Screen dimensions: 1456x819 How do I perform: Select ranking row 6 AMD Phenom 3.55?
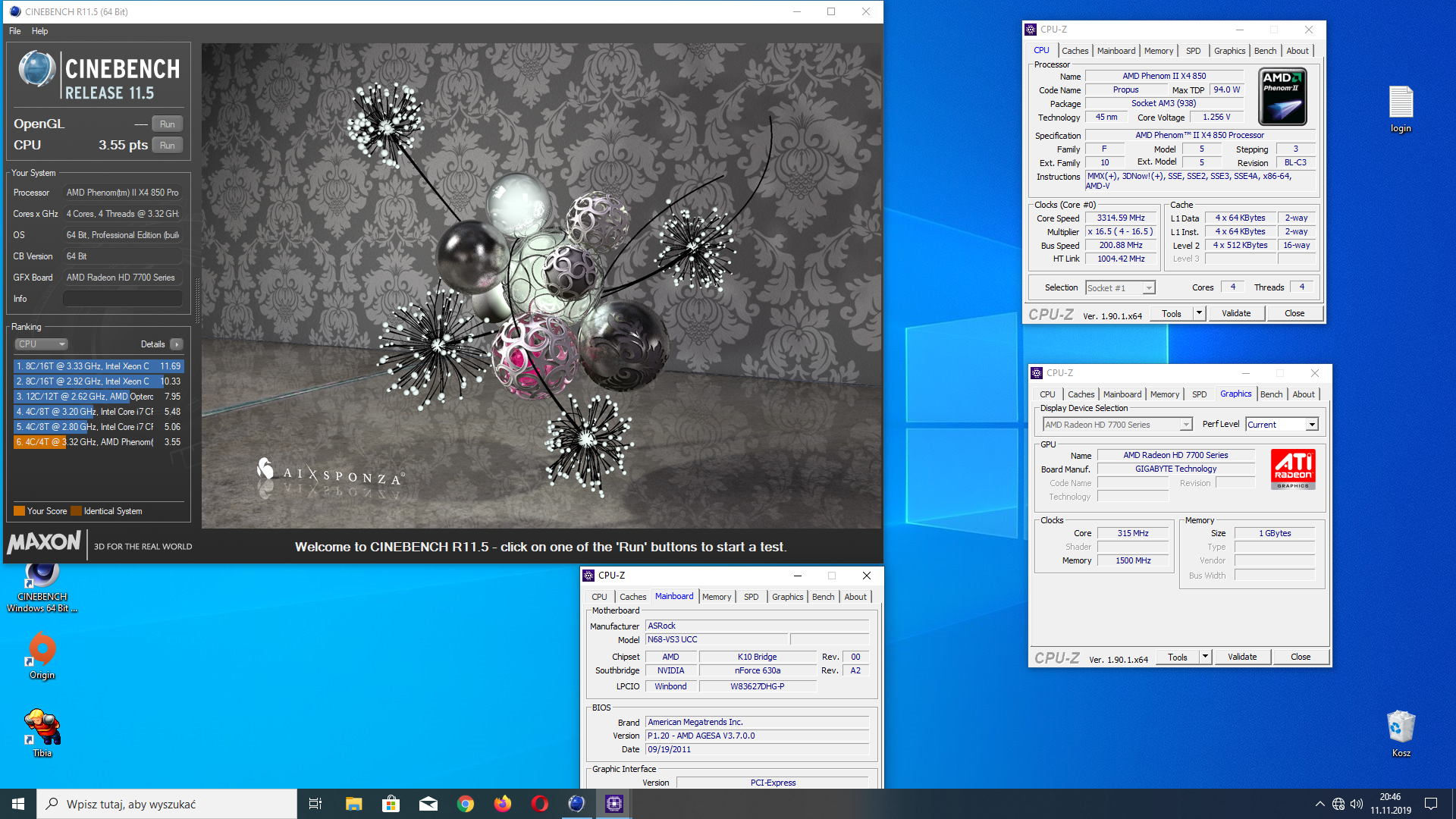click(99, 442)
